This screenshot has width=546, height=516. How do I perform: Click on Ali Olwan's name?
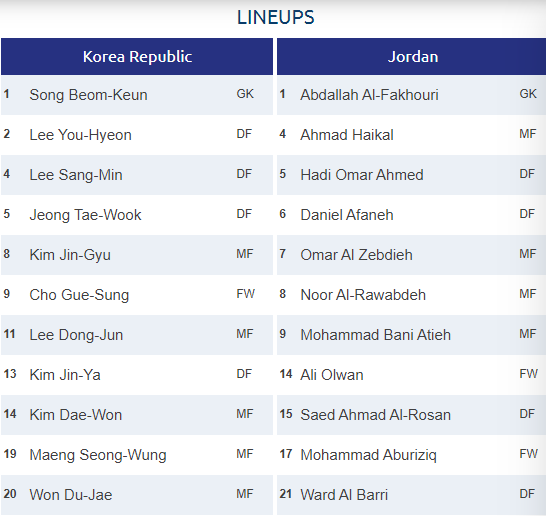pos(332,375)
